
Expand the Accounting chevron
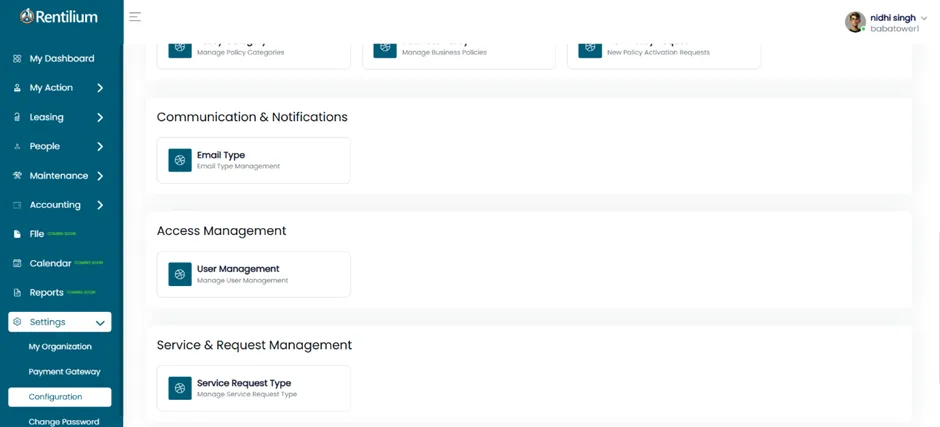[x=100, y=205]
